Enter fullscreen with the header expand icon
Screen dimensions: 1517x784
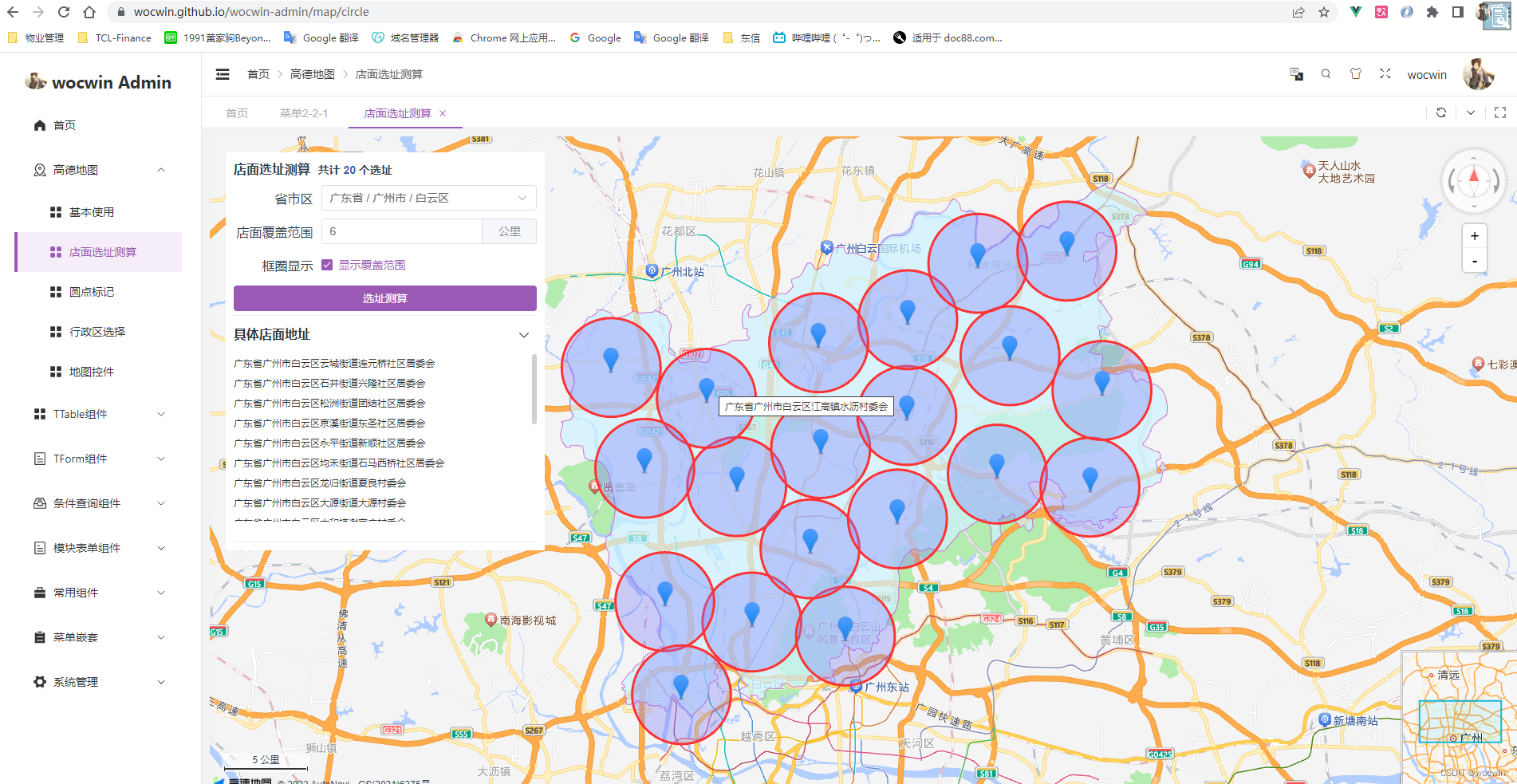click(x=1385, y=73)
